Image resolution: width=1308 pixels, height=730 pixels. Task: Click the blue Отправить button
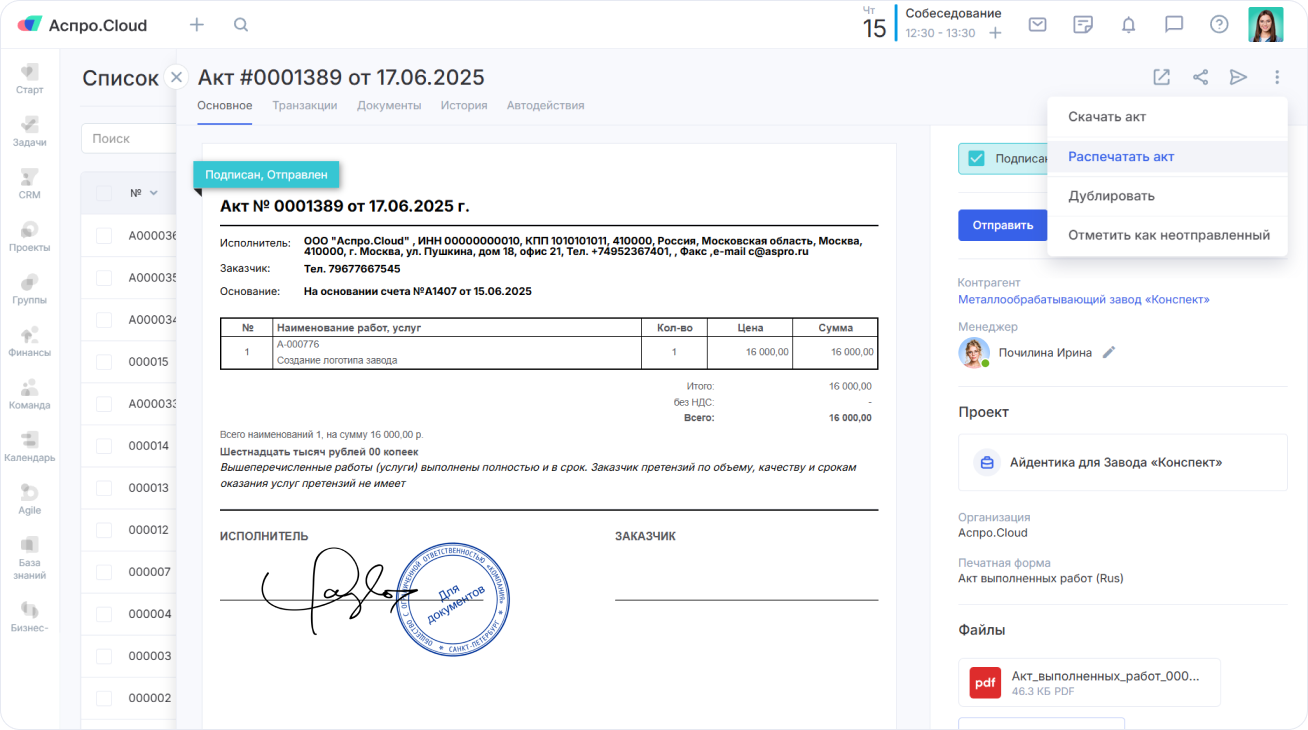(1002, 225)
